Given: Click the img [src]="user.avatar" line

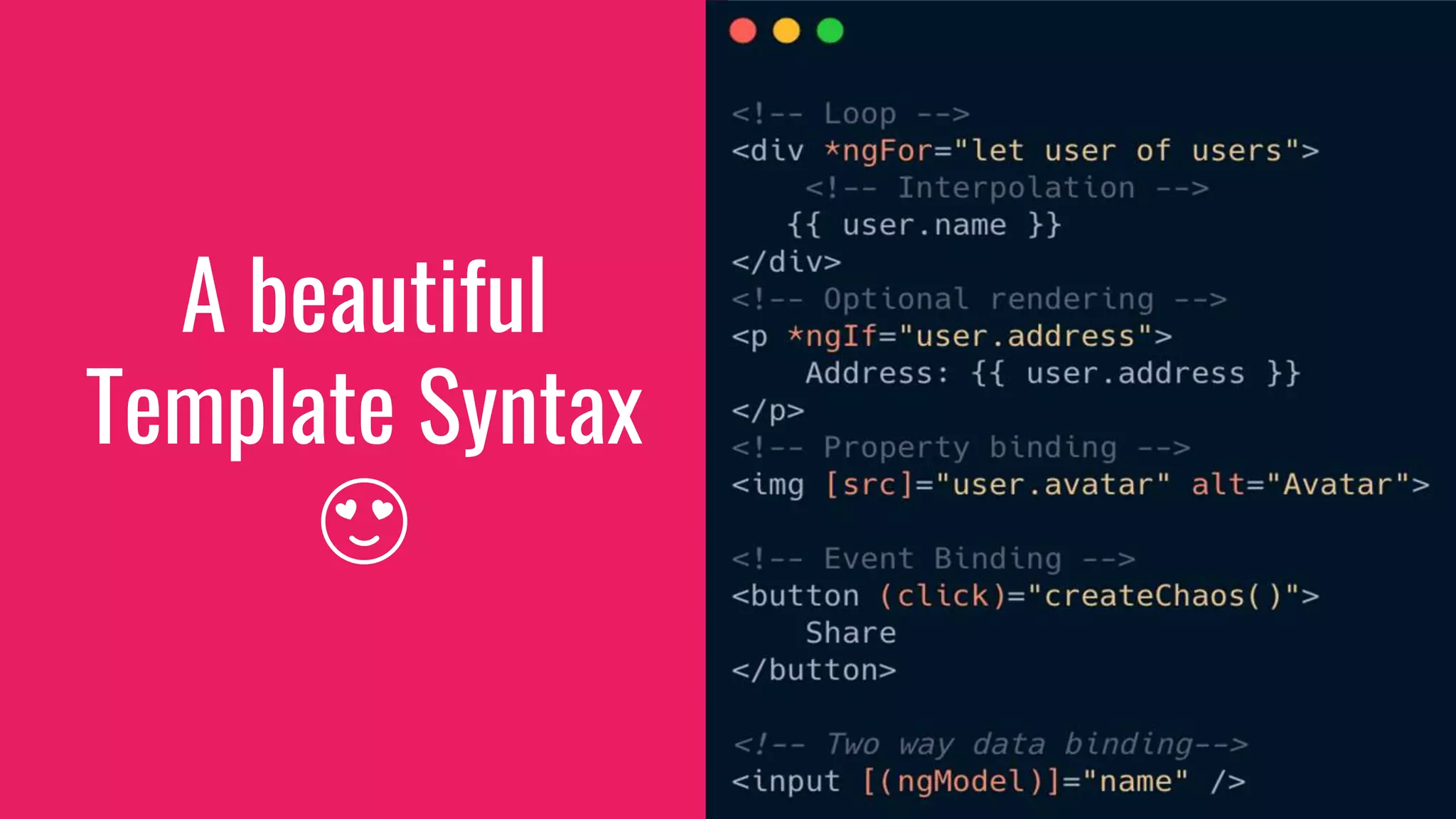Looking at the screenshot, I should pyautogui.click(x=1081, y=485).
